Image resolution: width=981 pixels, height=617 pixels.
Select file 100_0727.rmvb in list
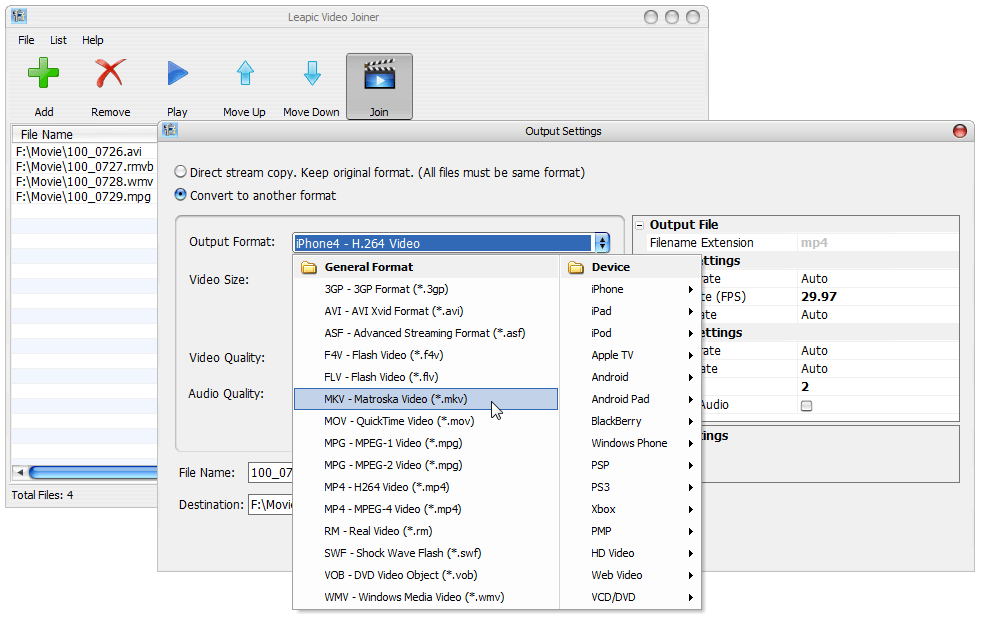84,167
